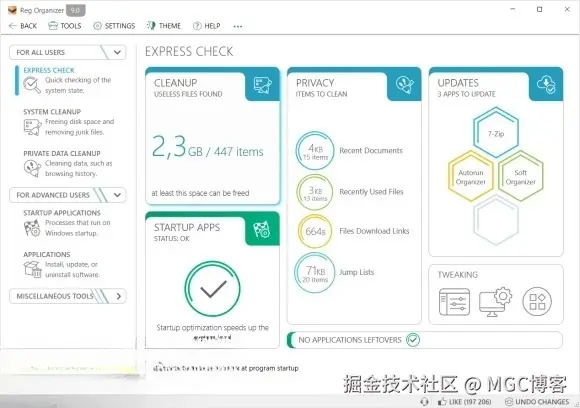Click LIKE (197 206) in the status bar
This screenshot has height=408, width=580.
(470, 402)
